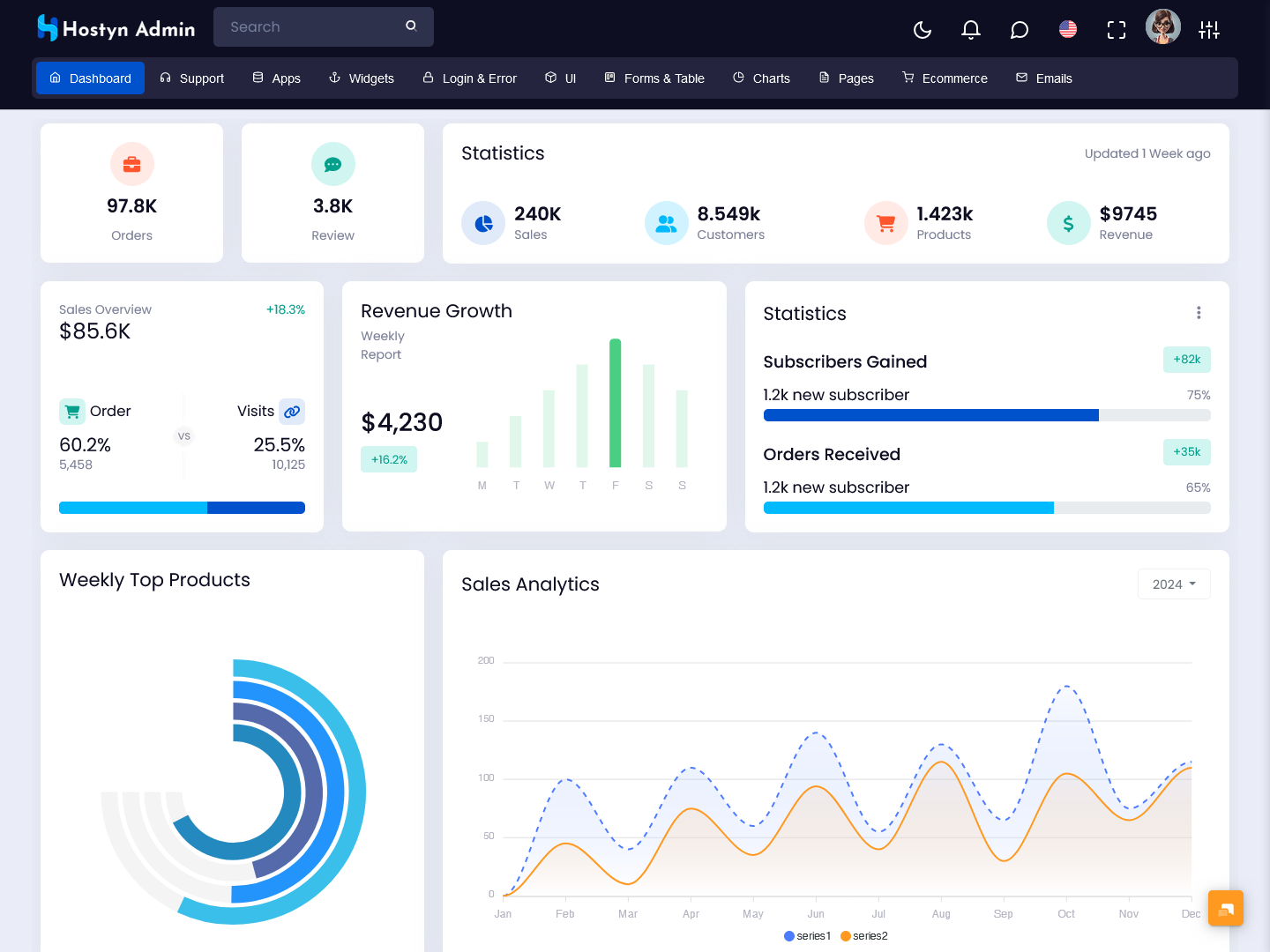The width and height of the screenshot is (1270, 952).
Task: Click the orange floating chat button
Action: [1226, 908]
